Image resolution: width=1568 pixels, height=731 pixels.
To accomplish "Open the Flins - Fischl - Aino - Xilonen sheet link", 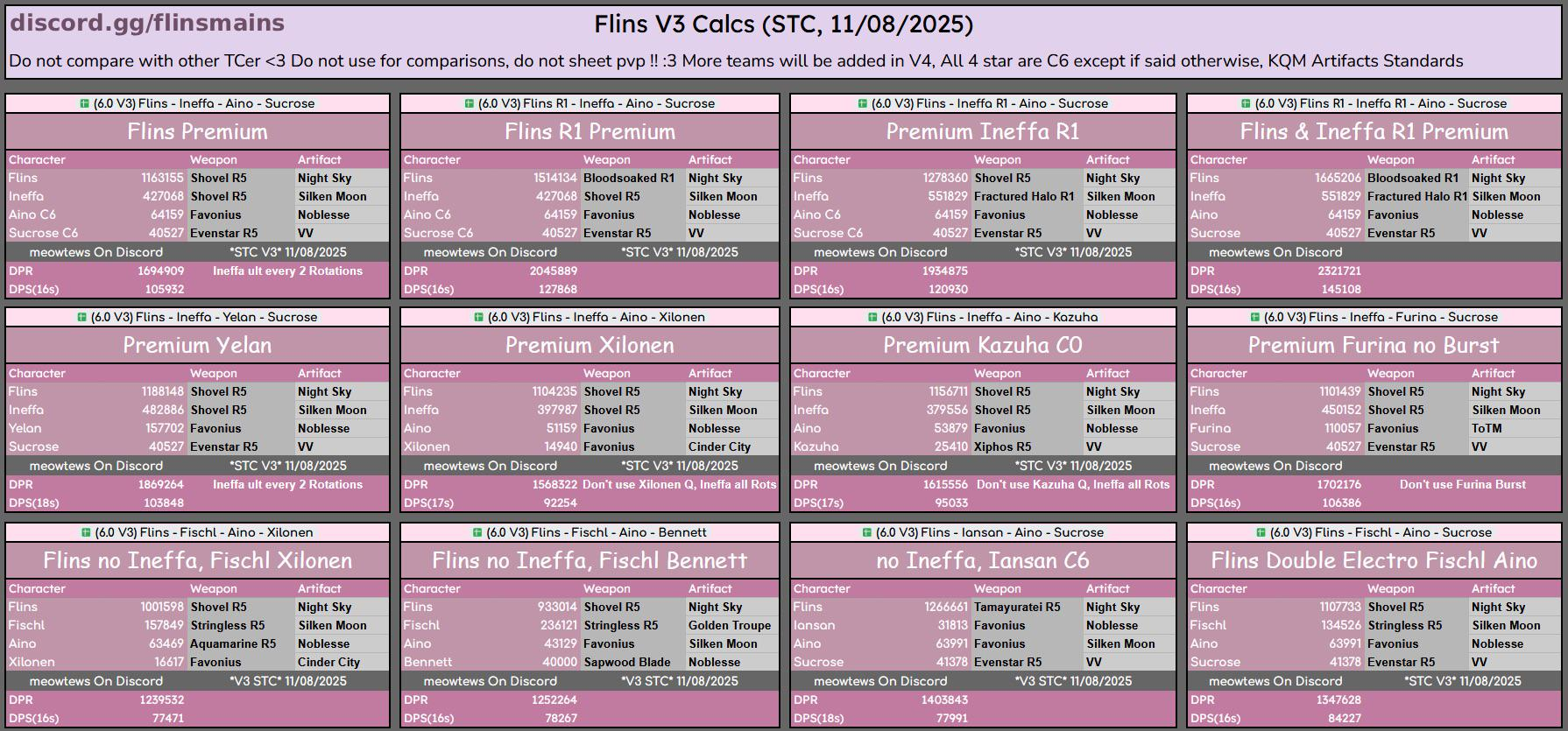I will [203, 532].
